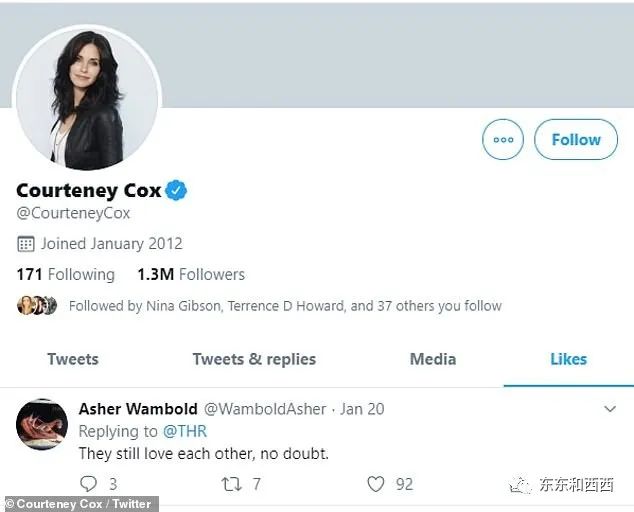Click the reply speech bubble icon

[88, 484]
